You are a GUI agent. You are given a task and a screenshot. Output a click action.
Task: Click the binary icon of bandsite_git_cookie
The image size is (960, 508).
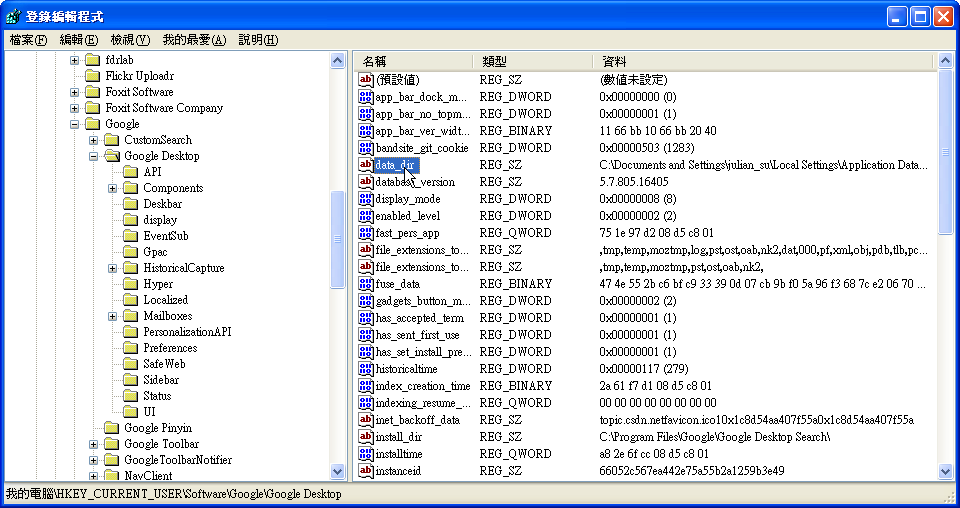(x=366, y=148)
